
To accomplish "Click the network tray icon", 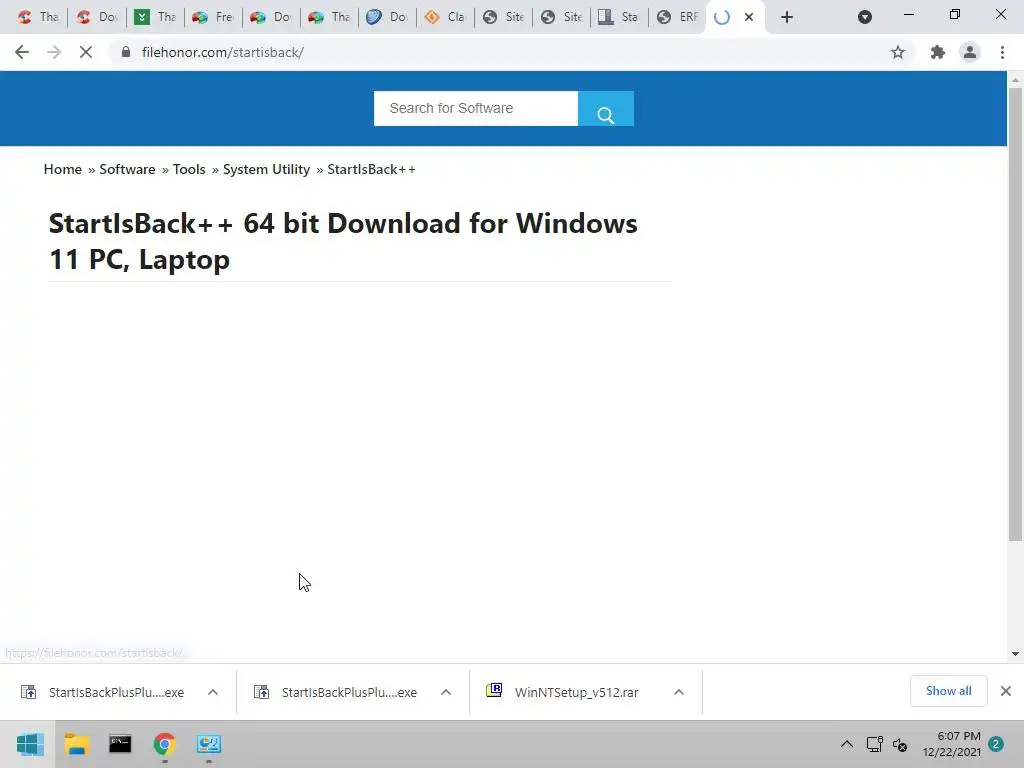I will tap(874, 744).
